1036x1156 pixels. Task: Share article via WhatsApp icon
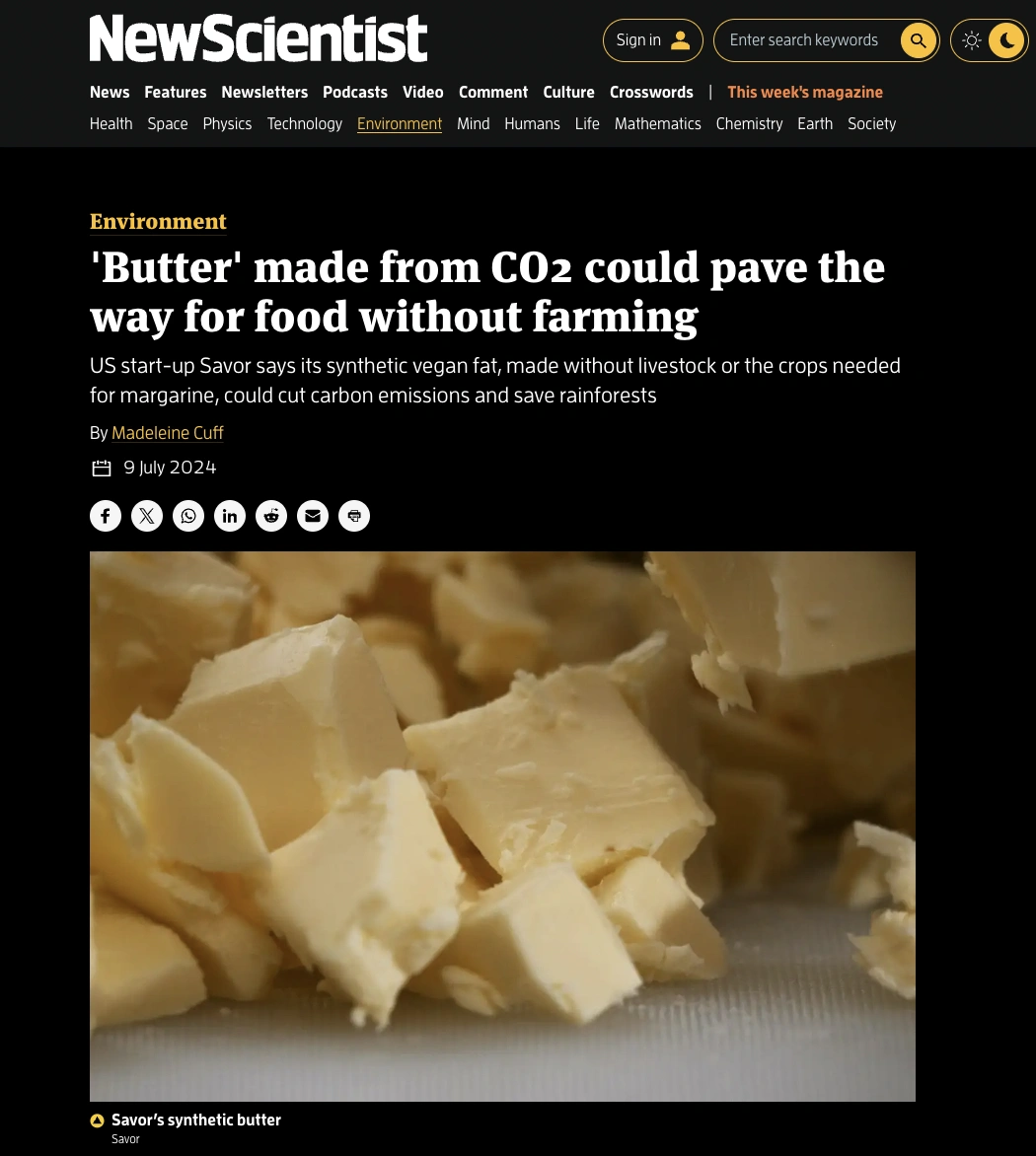tap(188, 515)
